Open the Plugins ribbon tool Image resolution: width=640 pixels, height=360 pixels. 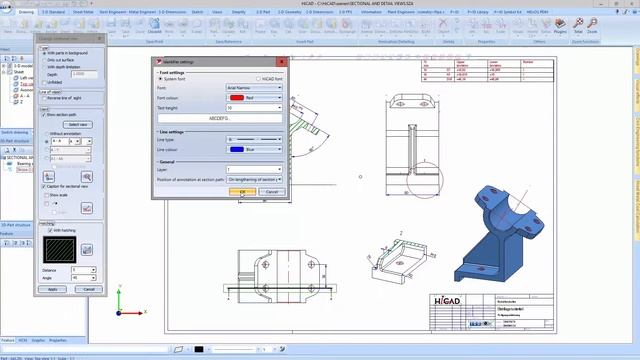coord(560,26)
